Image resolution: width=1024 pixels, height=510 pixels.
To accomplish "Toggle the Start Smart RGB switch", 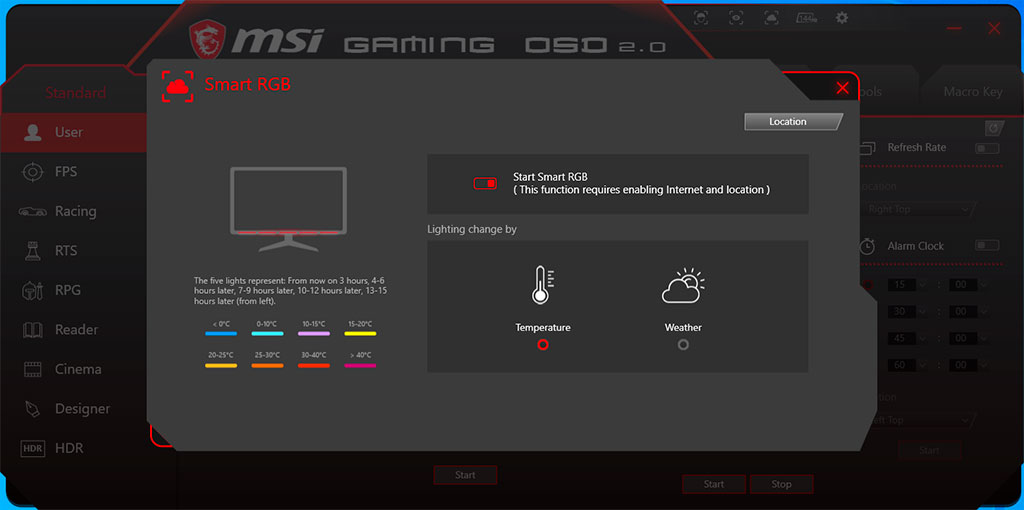I will coord(485,183).
